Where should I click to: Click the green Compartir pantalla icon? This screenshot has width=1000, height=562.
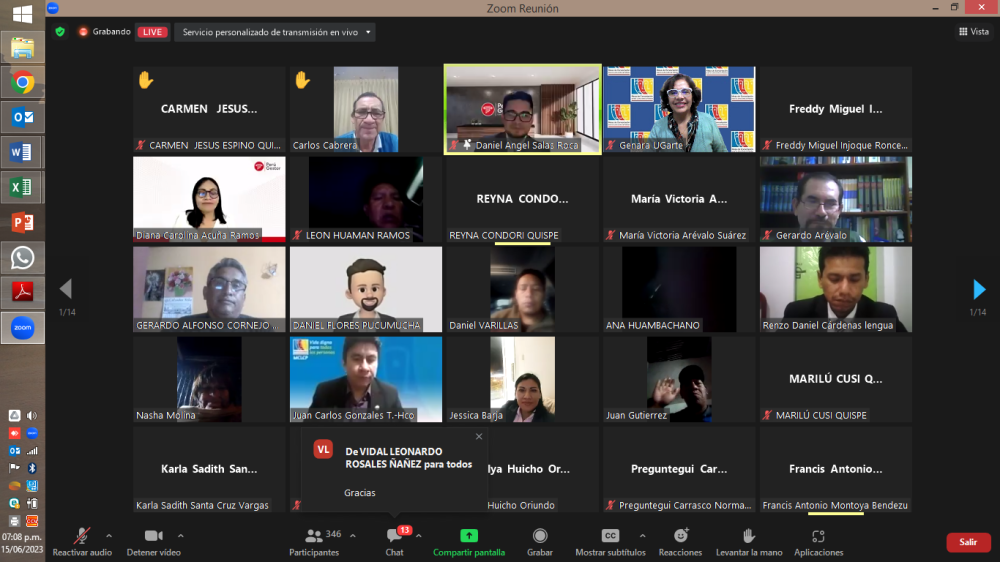[468, 536]
